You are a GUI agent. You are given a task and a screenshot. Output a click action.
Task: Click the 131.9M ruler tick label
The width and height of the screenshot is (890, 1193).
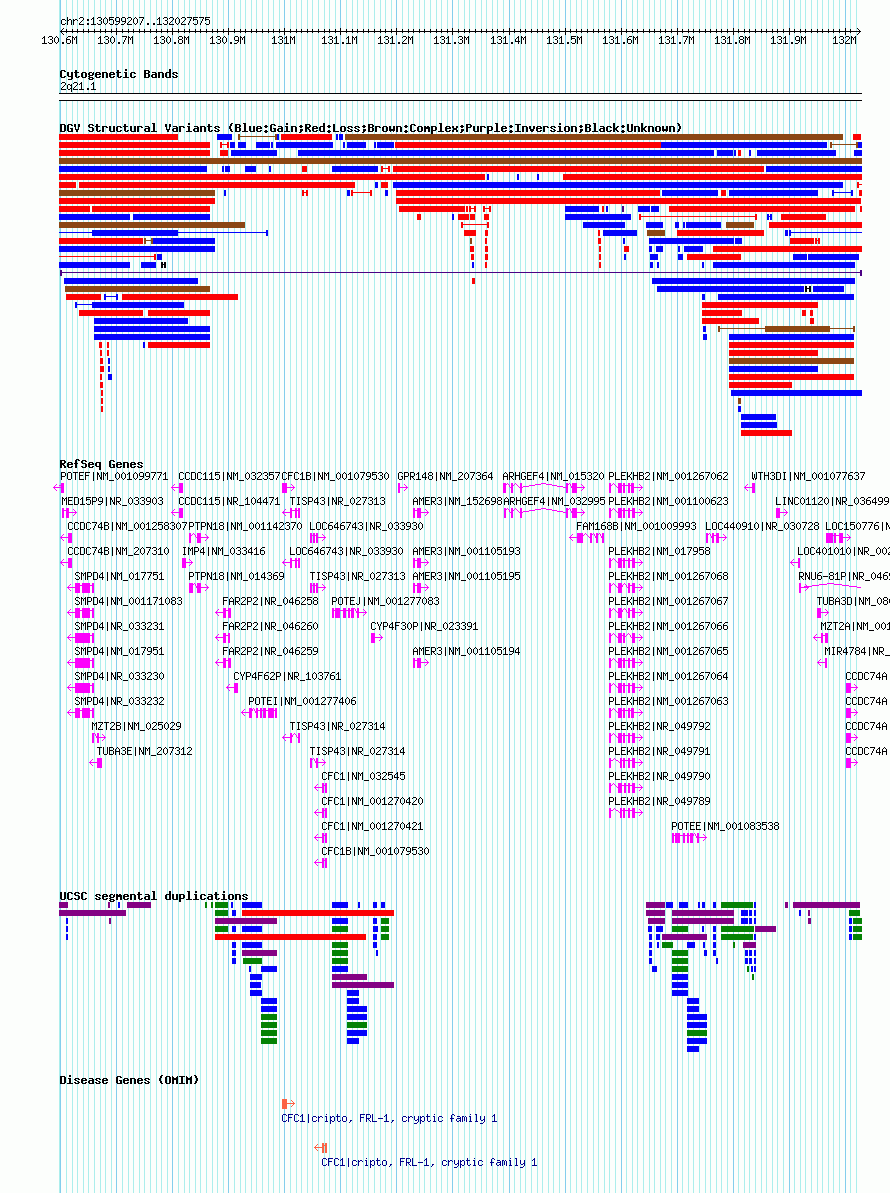[788, 40]
